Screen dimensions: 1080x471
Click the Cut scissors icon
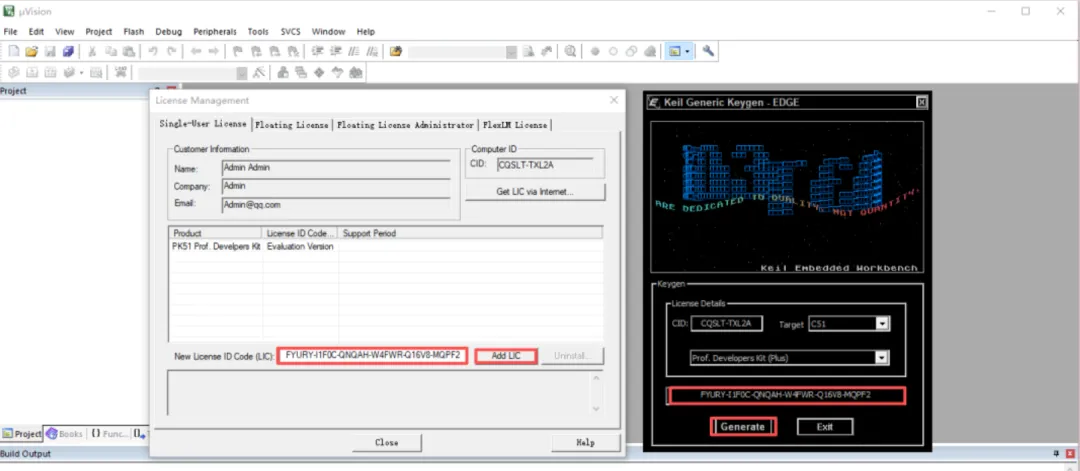(92, 52)
